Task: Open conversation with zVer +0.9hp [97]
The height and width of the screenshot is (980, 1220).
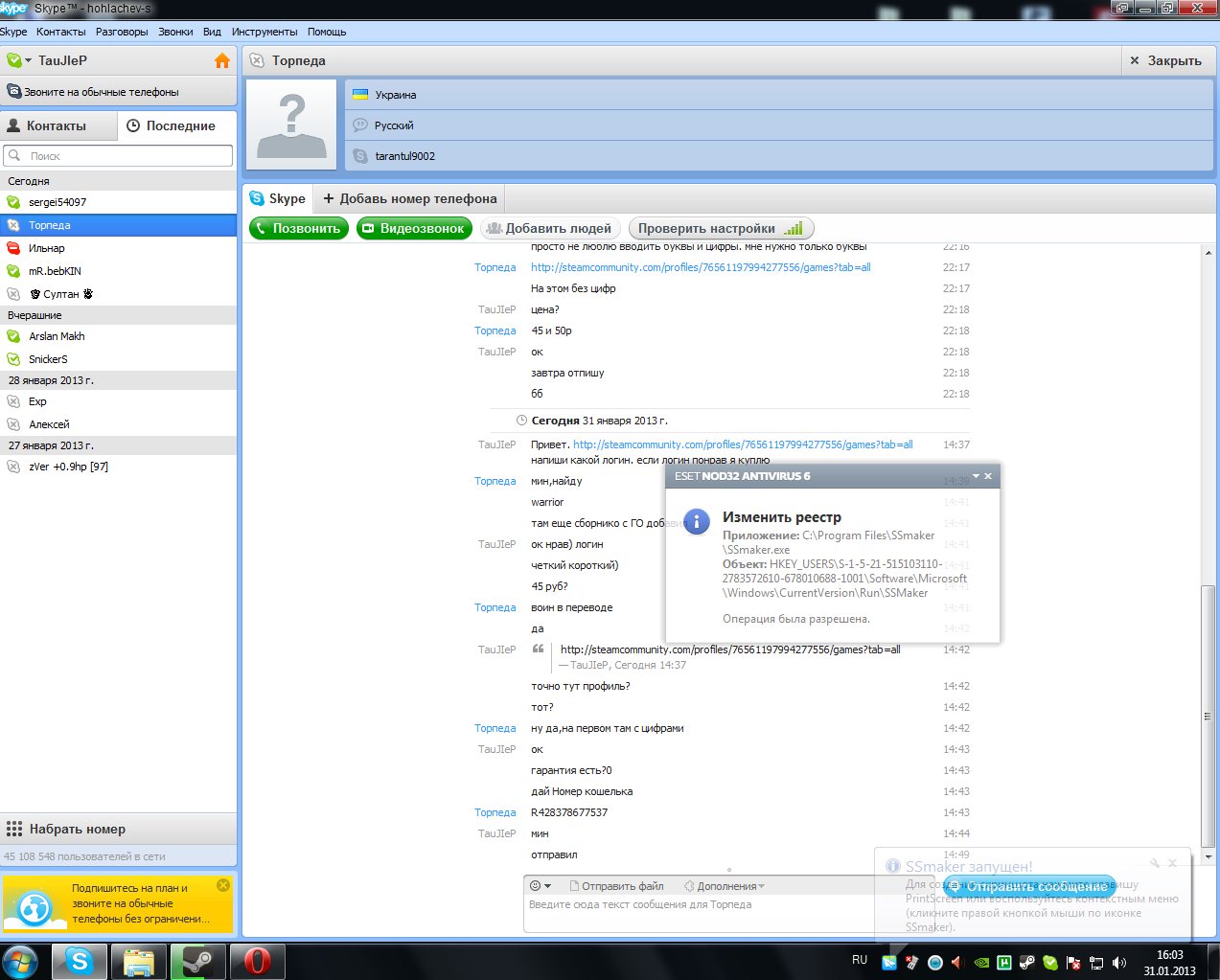Action: point(119,467)
